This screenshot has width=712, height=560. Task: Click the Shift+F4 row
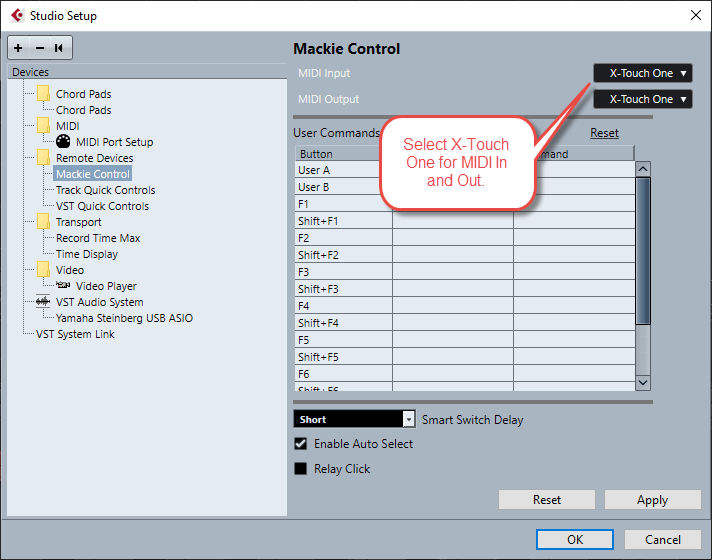pos(465,323)
